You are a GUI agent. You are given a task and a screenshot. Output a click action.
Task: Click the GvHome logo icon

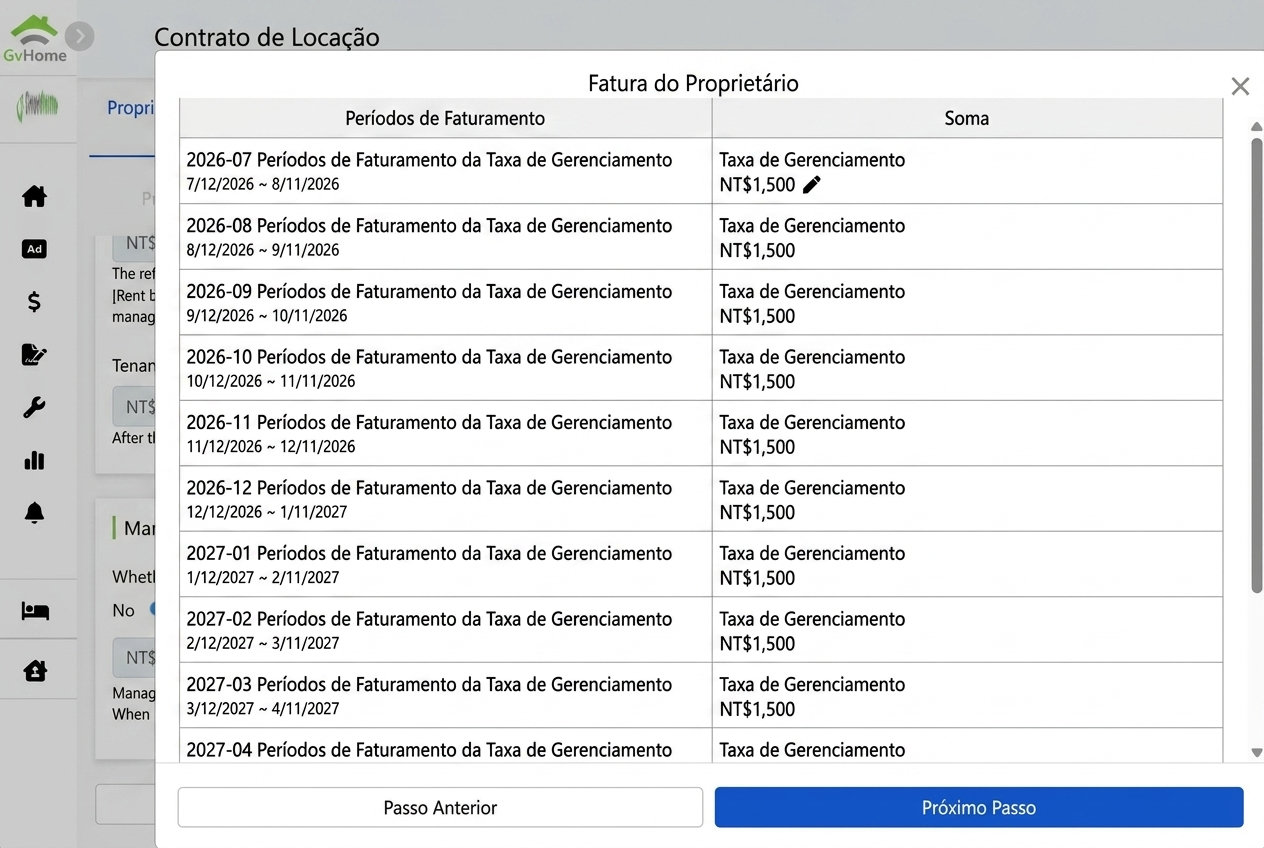point(35,38)
